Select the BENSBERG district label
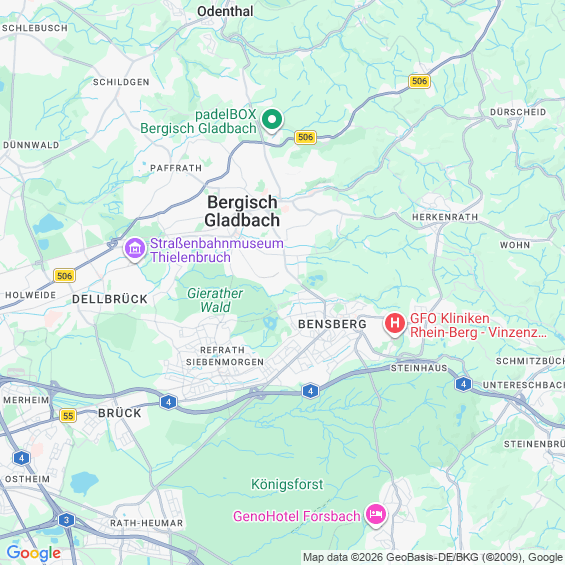This screenshot has width=565, height=565. click(x=332, y=324)
